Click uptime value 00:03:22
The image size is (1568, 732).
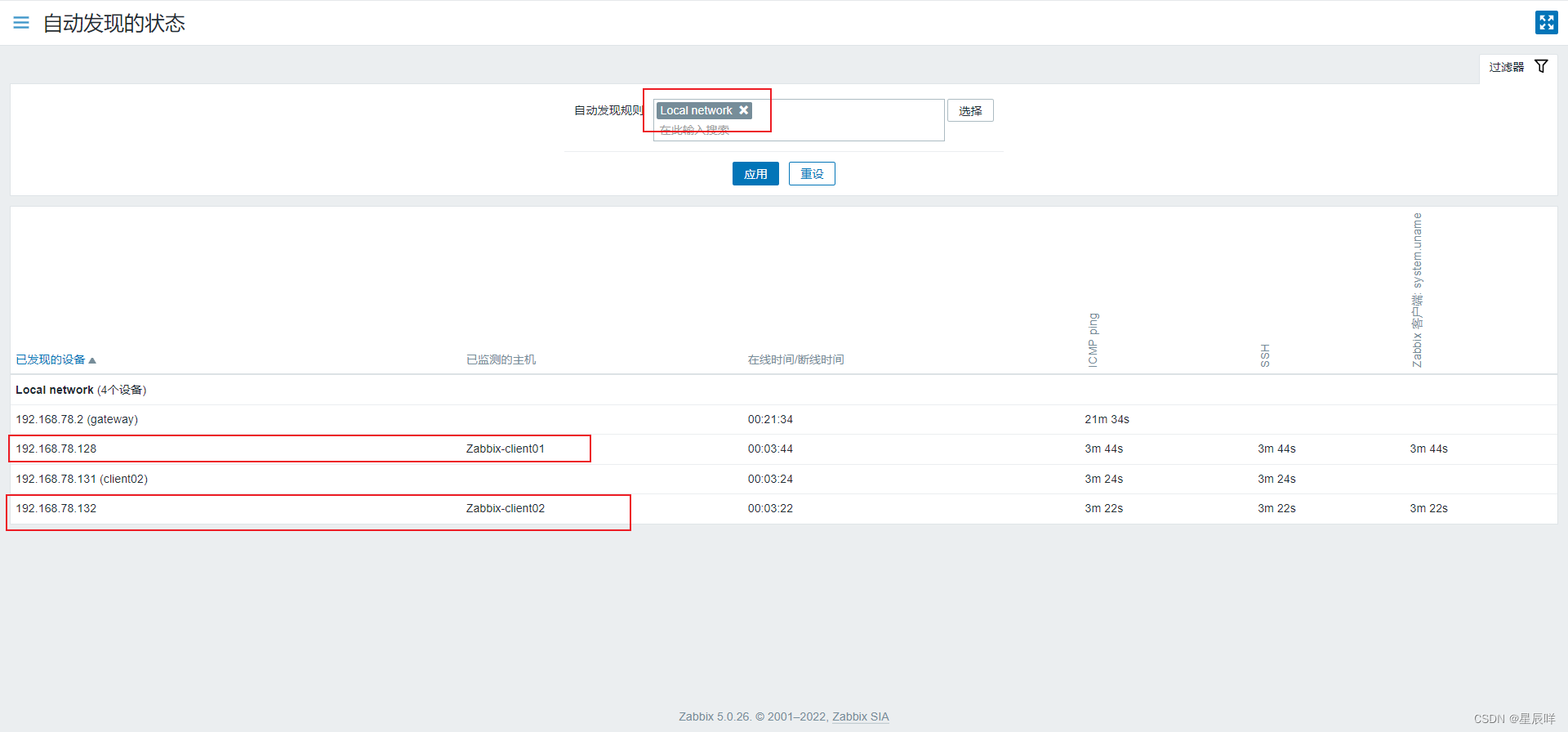click(770, 508)
